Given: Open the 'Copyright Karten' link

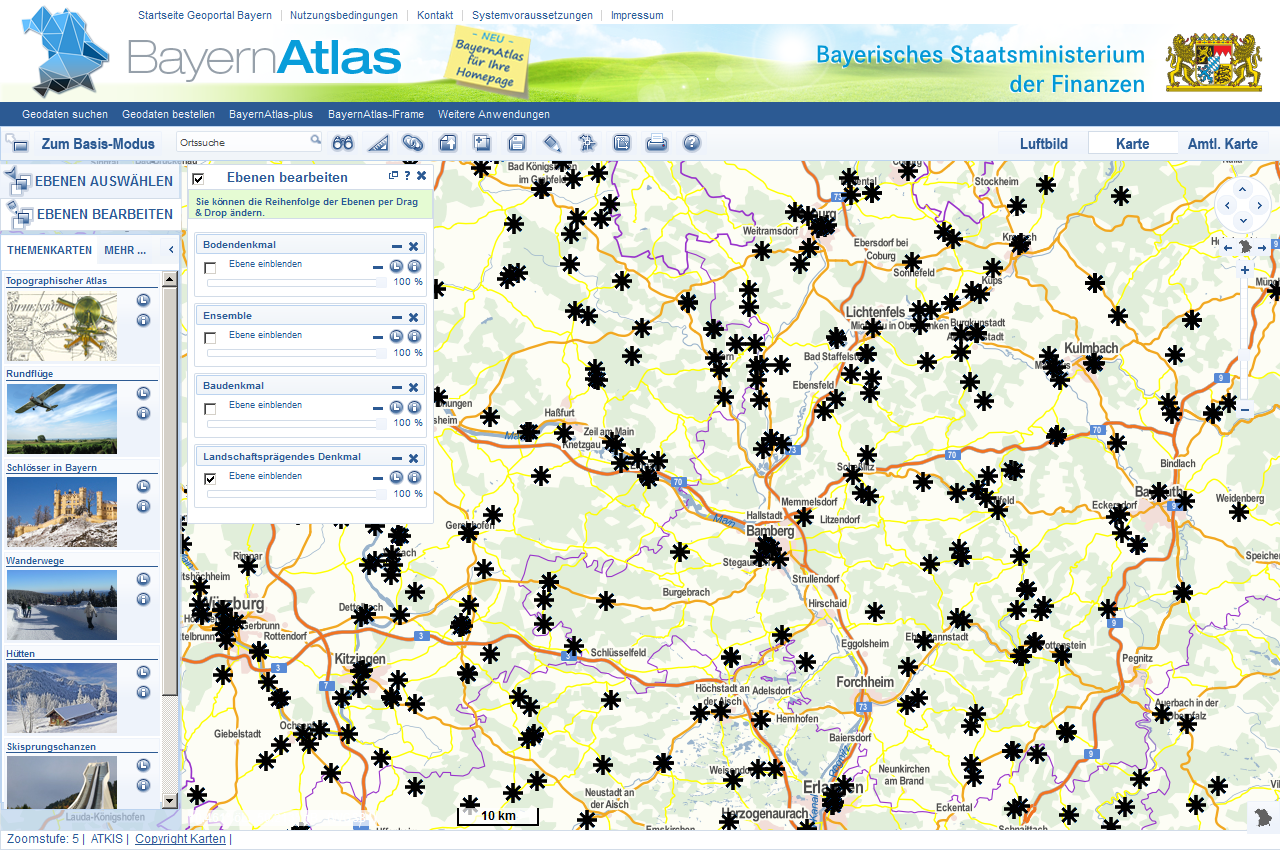Looking at the screenshot, I should click(x=180, y=839).
